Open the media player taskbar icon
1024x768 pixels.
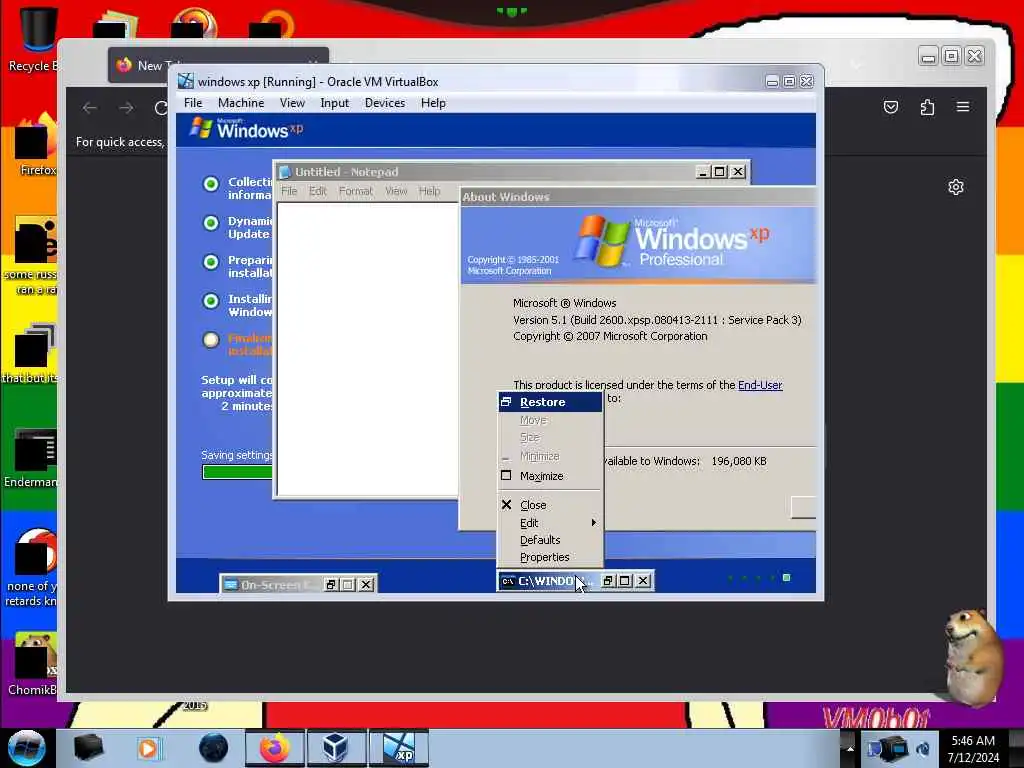click(x=149, y=748)
